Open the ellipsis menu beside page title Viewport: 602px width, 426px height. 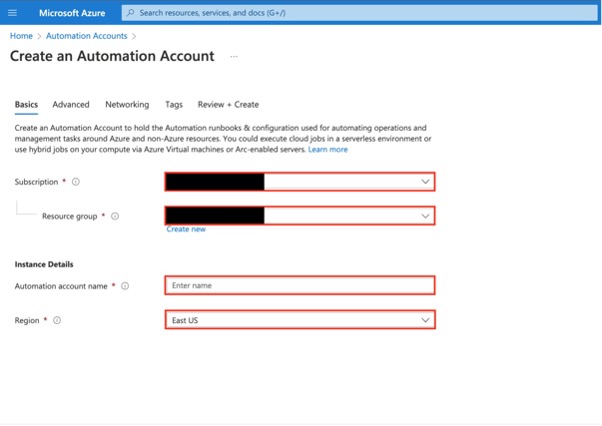pyautogui.click(x=234, y=56)
